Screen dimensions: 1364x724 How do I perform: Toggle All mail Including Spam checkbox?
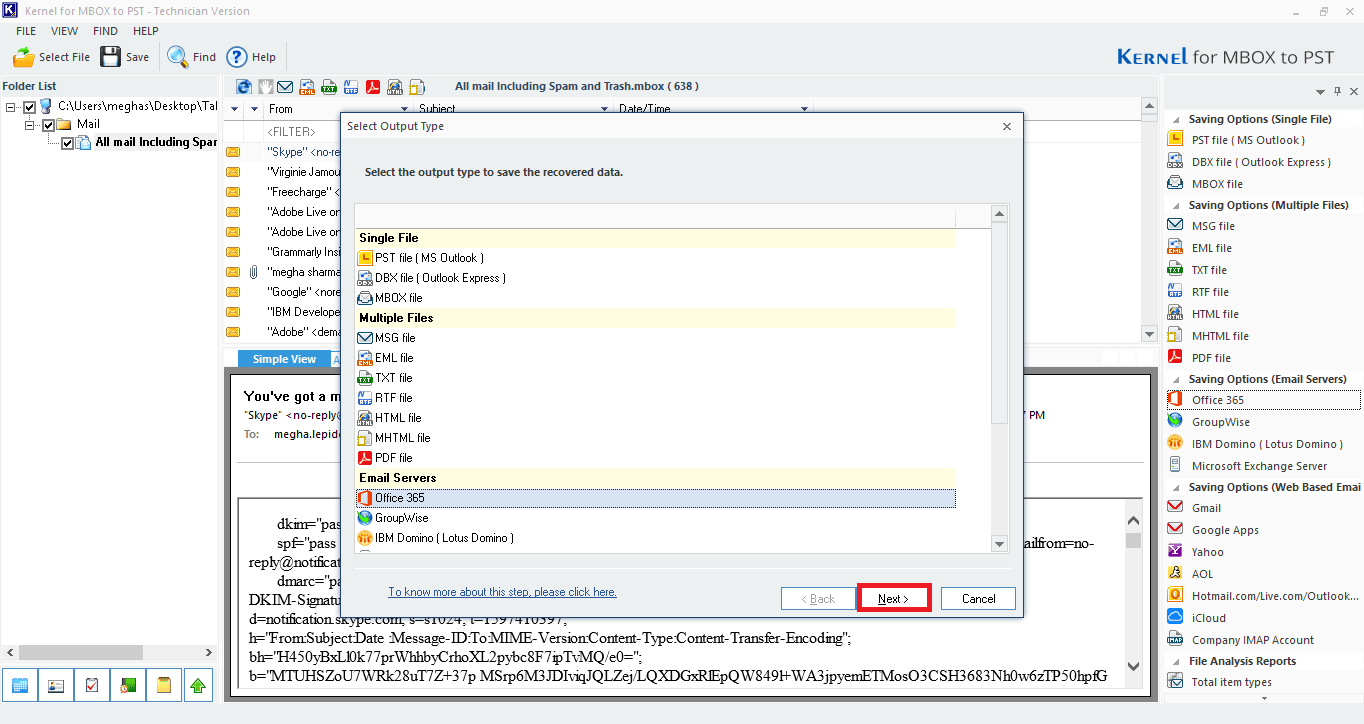[x=67, y=143]
